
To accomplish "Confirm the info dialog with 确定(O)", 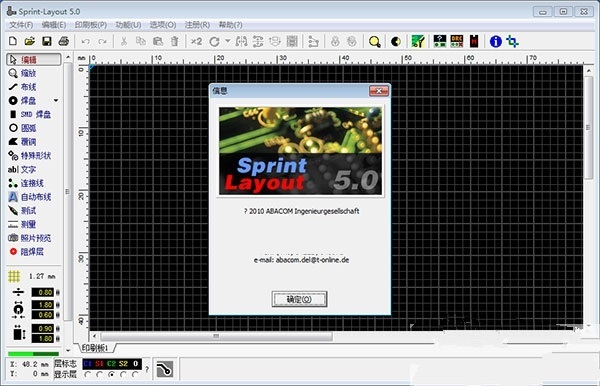I will 299,299.
